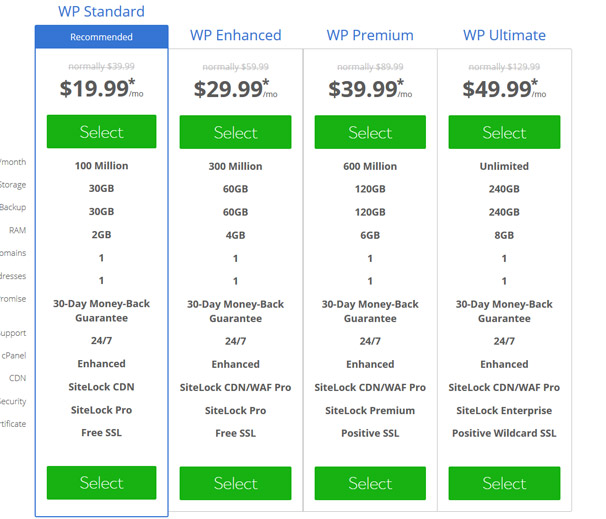The width and height of the screenshot is (606, 519).
Task: Open the WP Enhanced plan heading
Action: pyautogui.click(x=235, y=35)
